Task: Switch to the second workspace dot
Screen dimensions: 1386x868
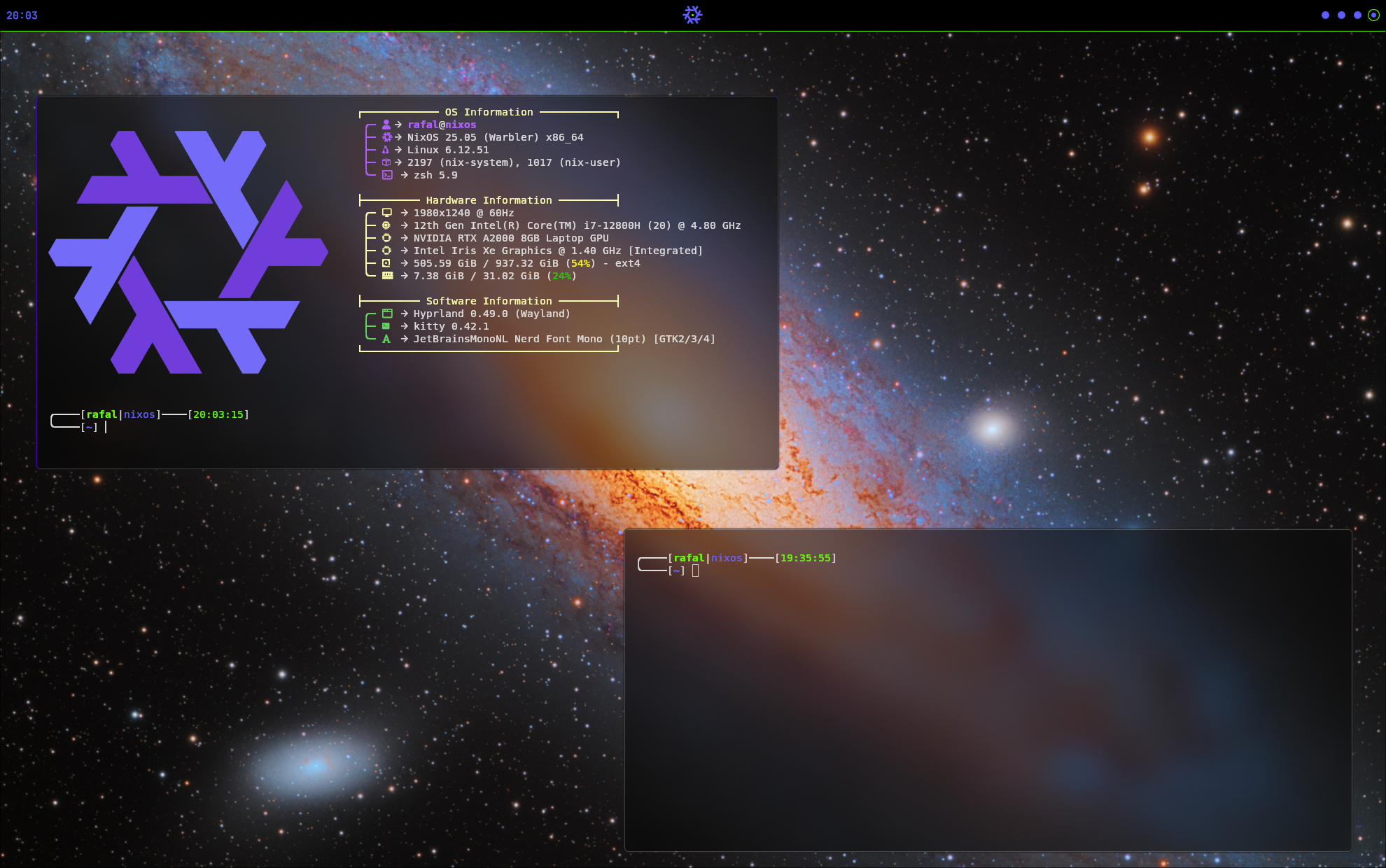Action: (1341, 15)
